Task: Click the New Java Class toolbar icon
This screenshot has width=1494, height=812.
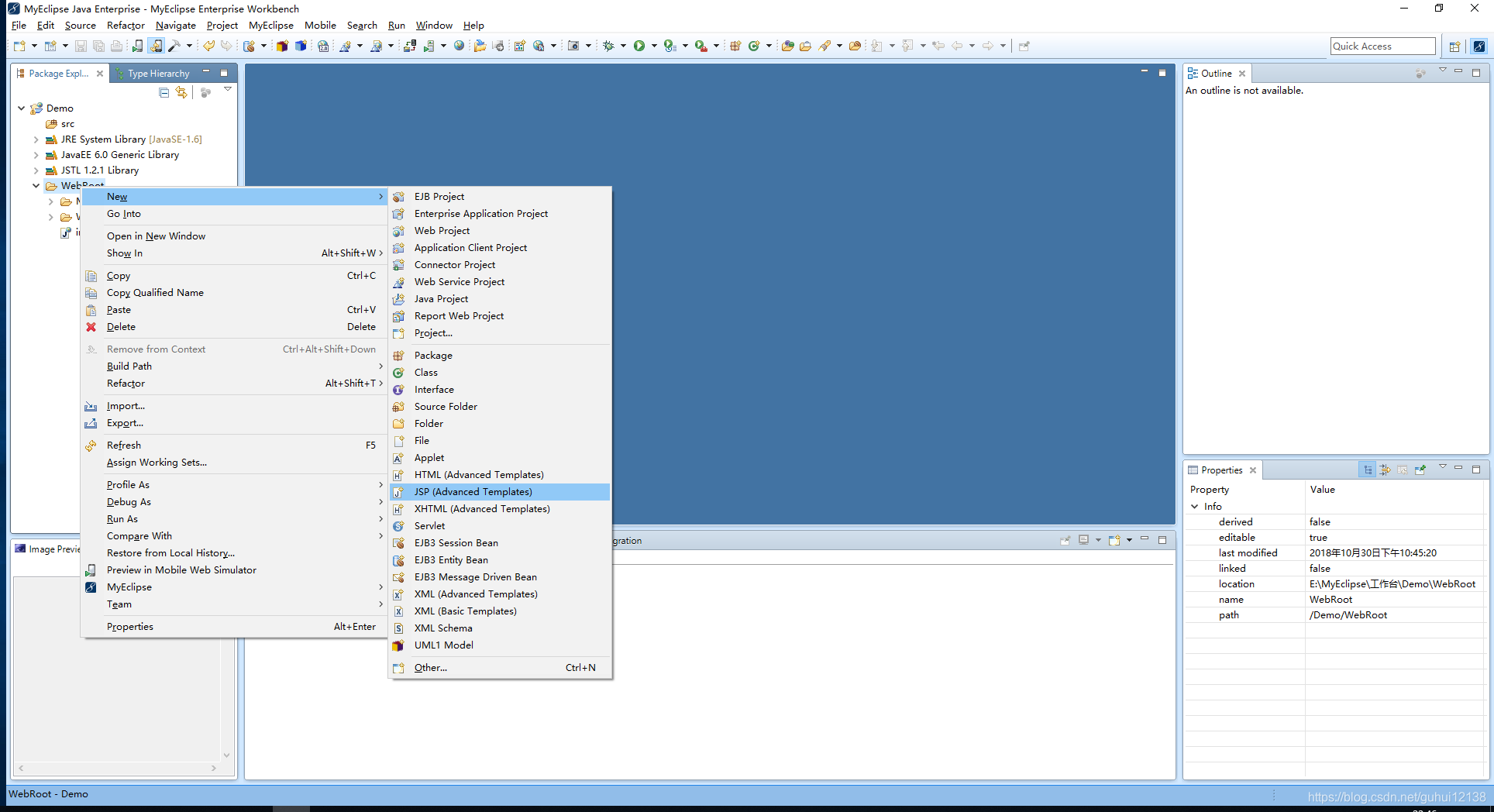Action: [754, 46]
